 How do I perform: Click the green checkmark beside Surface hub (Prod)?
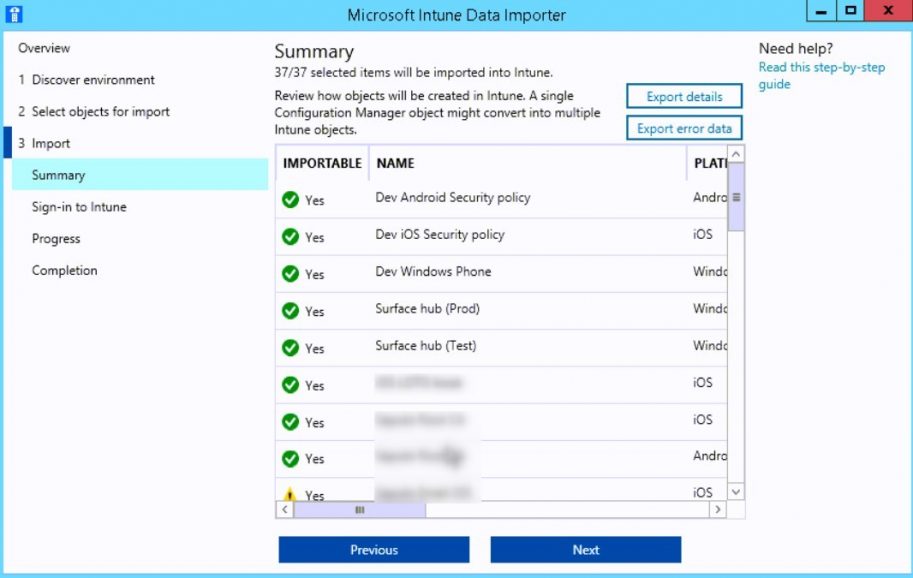pyautogui.click(x=290, y=309)
